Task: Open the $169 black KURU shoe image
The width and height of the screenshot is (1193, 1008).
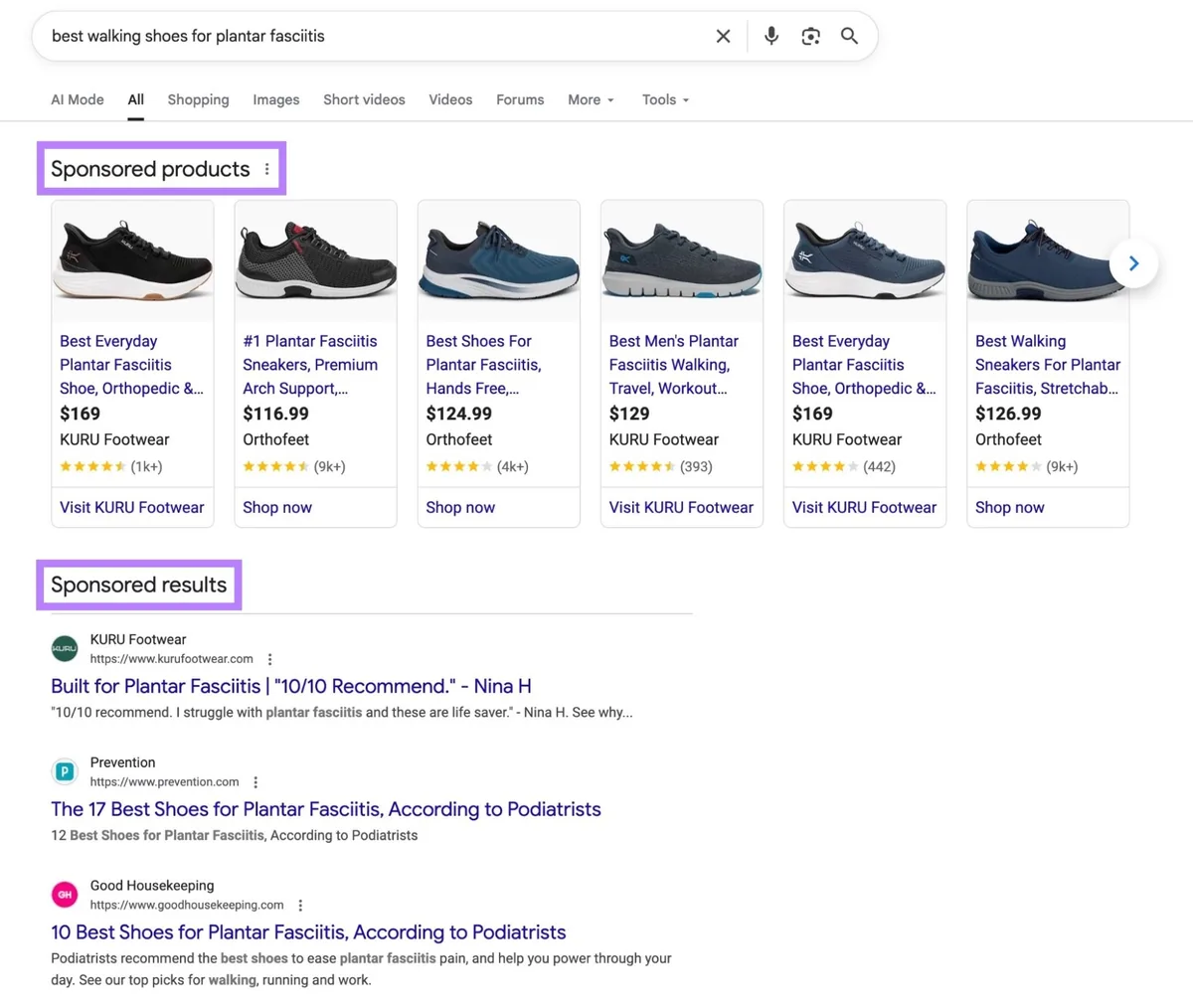Action: (132, 261)
